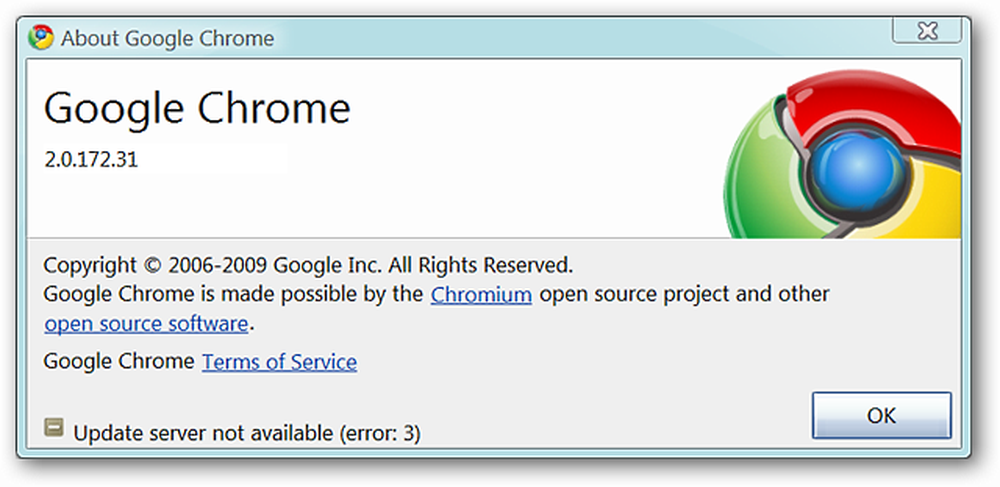Viewport: 1000px width, 487px height.
Task: Click the small Chrome icon in title bar
Action: point(40,38)
